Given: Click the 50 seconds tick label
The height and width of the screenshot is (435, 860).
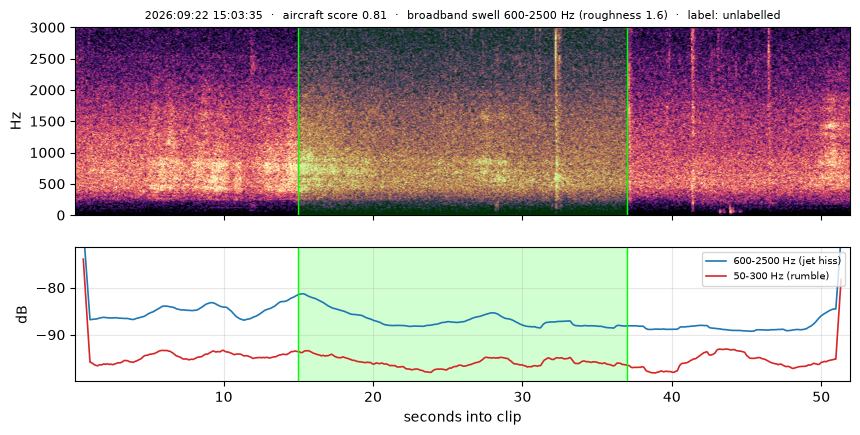Looking at the screenshot, I should [821, 396].
